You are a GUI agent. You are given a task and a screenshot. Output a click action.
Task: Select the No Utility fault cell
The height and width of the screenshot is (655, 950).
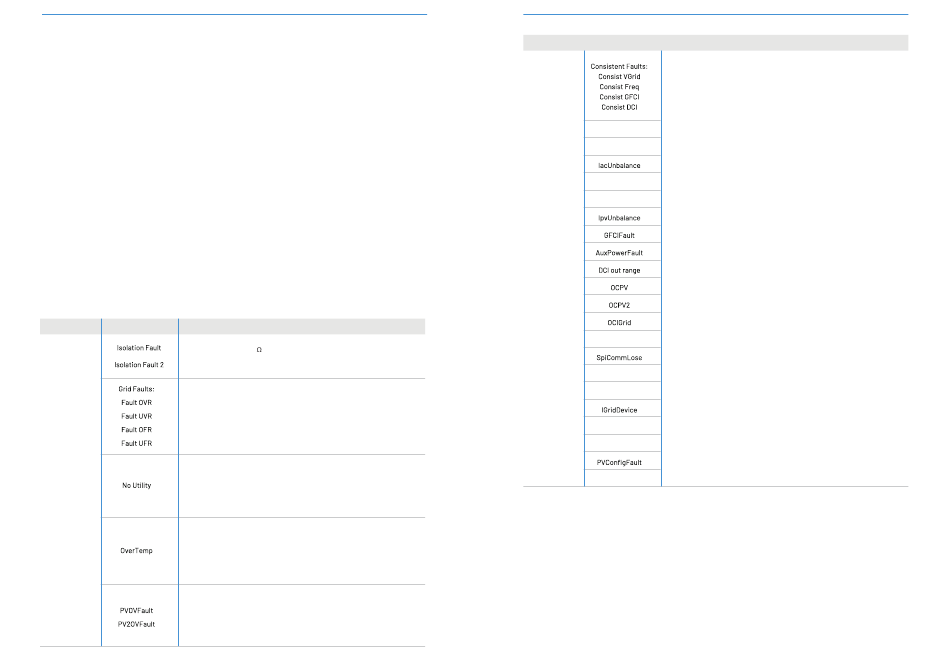pyautogui.click(x=137, y=485)
